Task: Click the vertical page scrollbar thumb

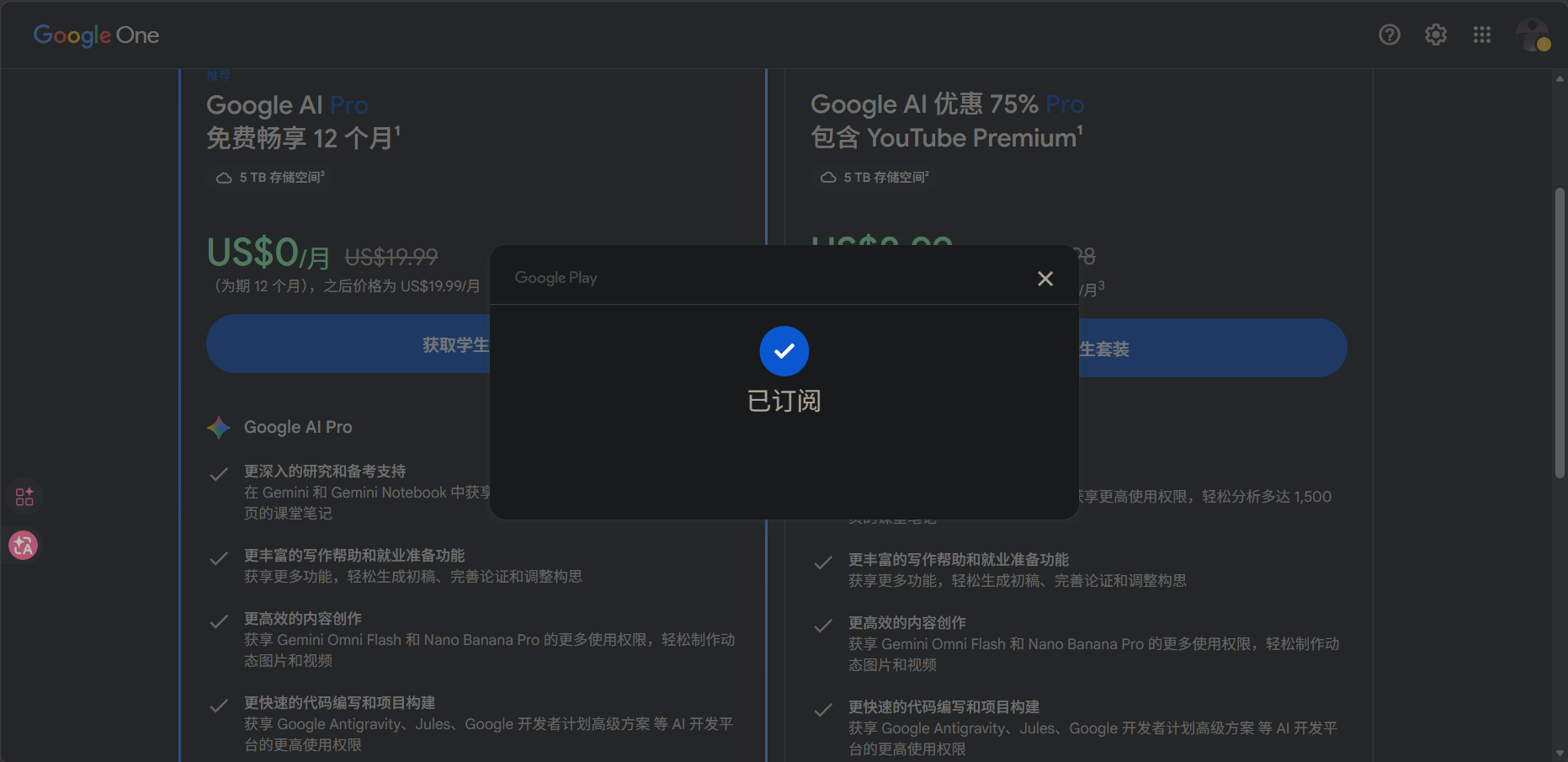Action: click(1560, 333)
